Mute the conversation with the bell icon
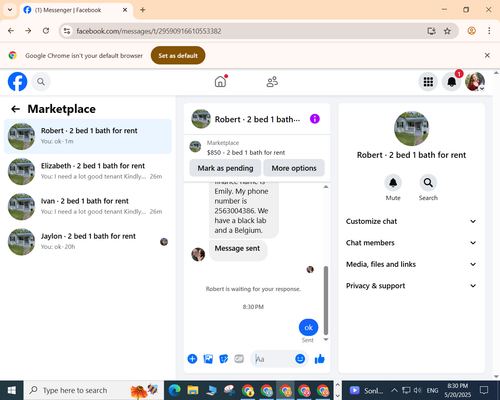 pyautogui.click(x=393, y=183)
